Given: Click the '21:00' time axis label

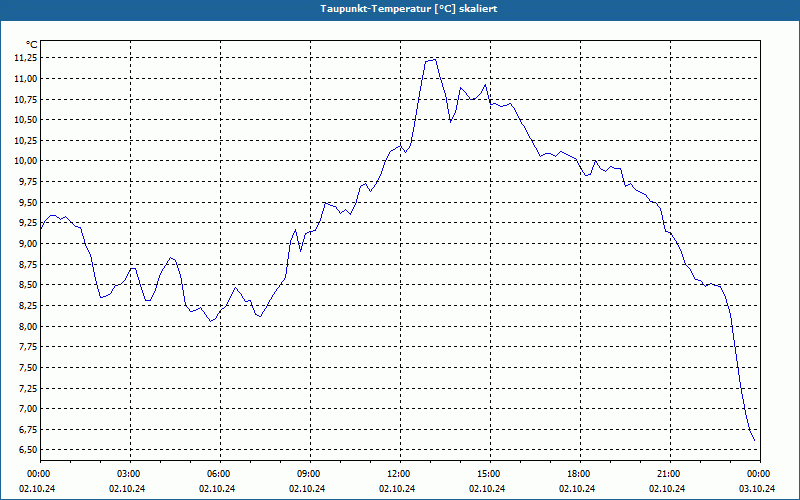Looking at the screenshot, I should point(669,474).
